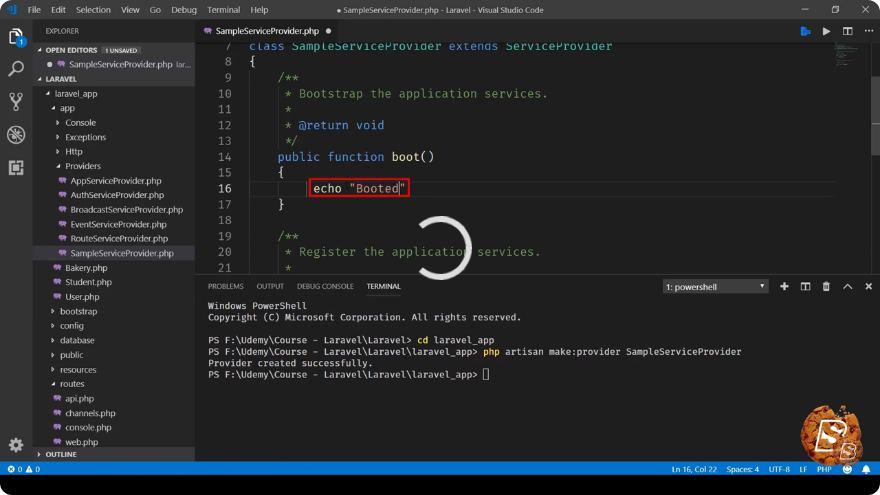
Task: Open the Manage gear settings icon
Action: 16,445
